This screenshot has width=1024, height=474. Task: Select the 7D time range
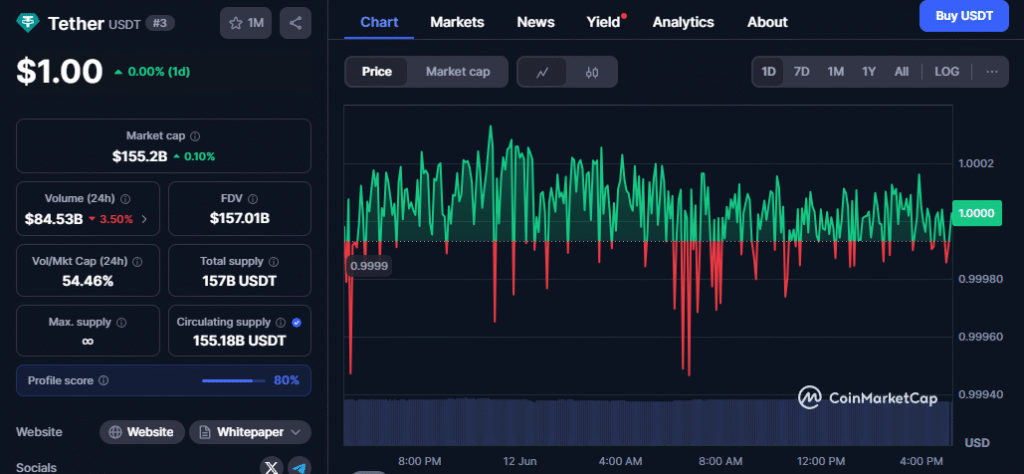[x=801, y=72]
